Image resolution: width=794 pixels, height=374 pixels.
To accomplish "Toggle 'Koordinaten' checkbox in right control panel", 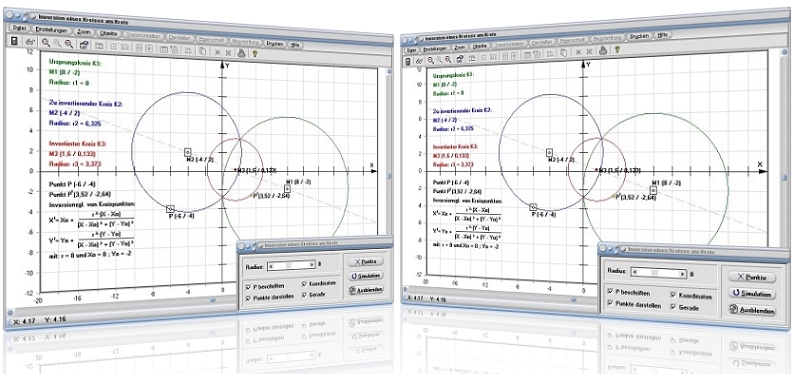I will pos(674,295).
